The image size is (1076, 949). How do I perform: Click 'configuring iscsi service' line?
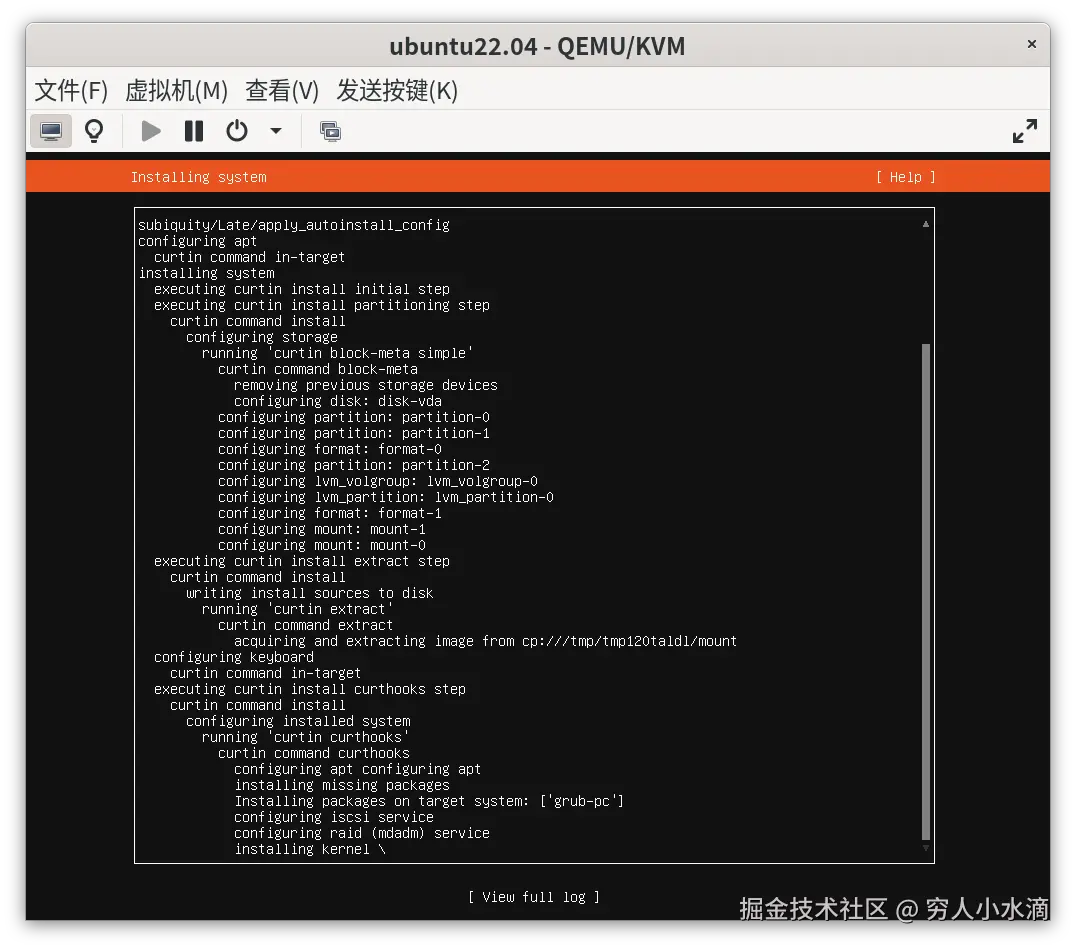click(x=334, y=817)
